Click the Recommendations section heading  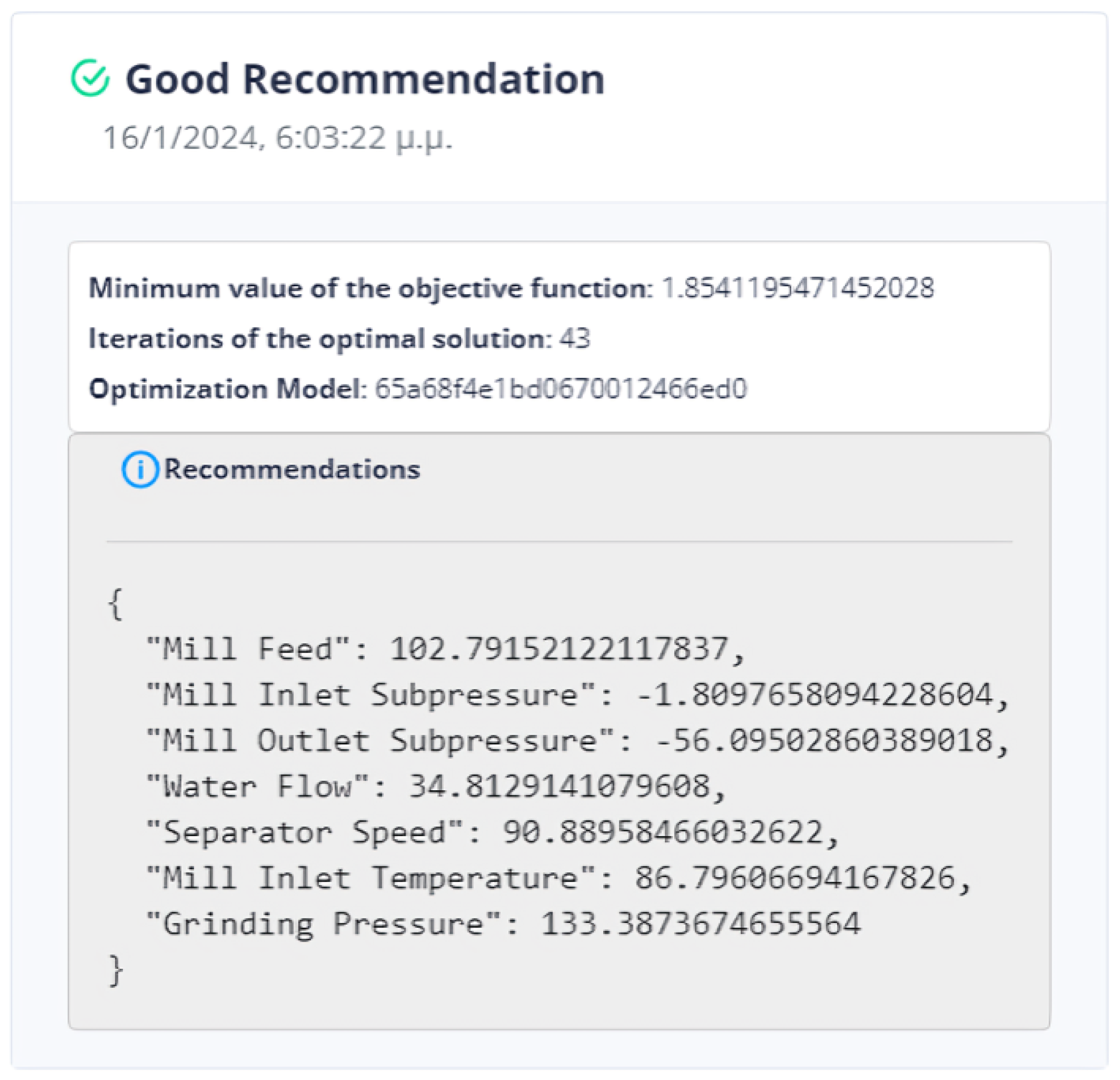click(292, 470)
